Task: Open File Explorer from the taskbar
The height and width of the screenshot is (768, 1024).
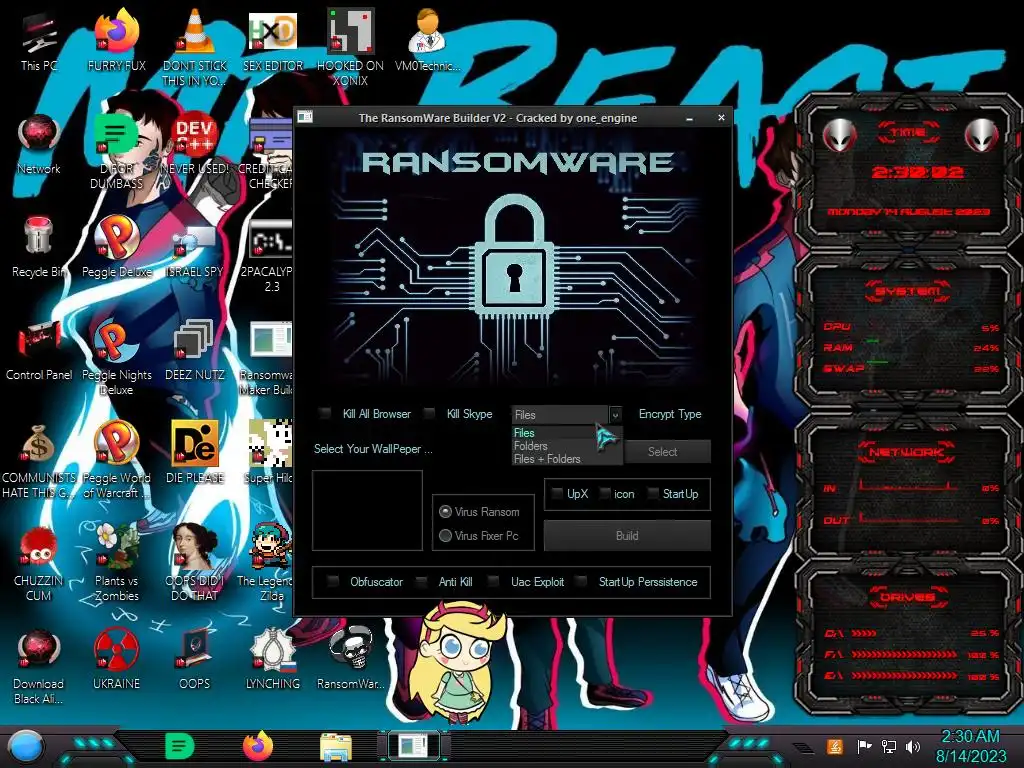Action: click(x=336, y=746)
